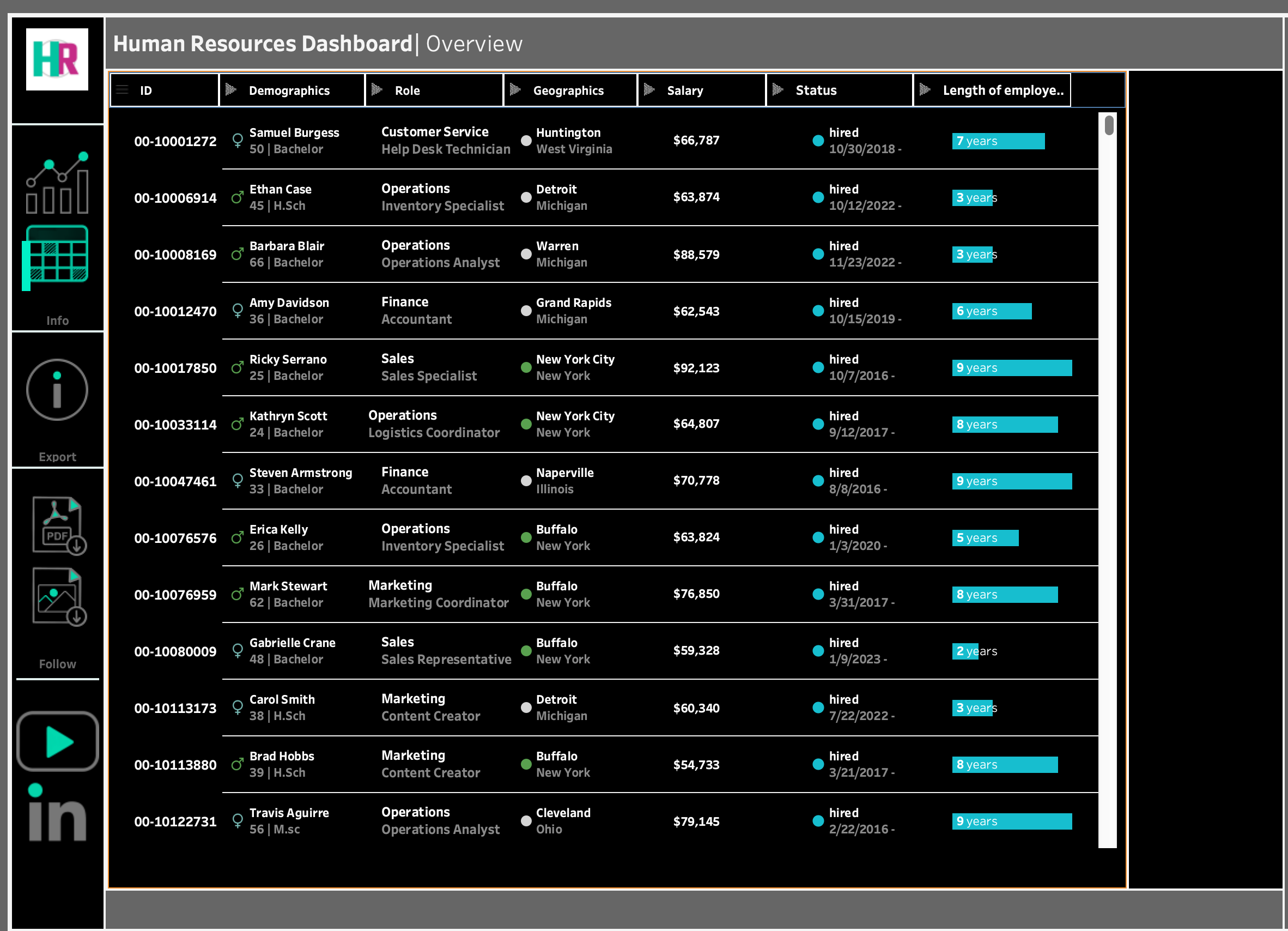Image resolution: width=1288 pixels, height=931 pixels.
Task: Expand the Role column arrow
Action: point(376,90)
